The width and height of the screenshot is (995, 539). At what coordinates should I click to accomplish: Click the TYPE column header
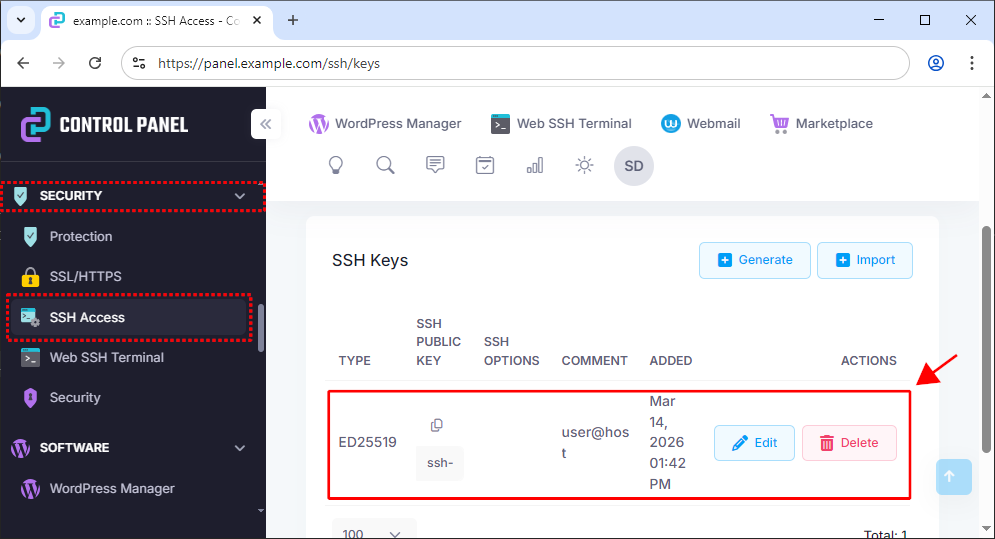point(355,361)
